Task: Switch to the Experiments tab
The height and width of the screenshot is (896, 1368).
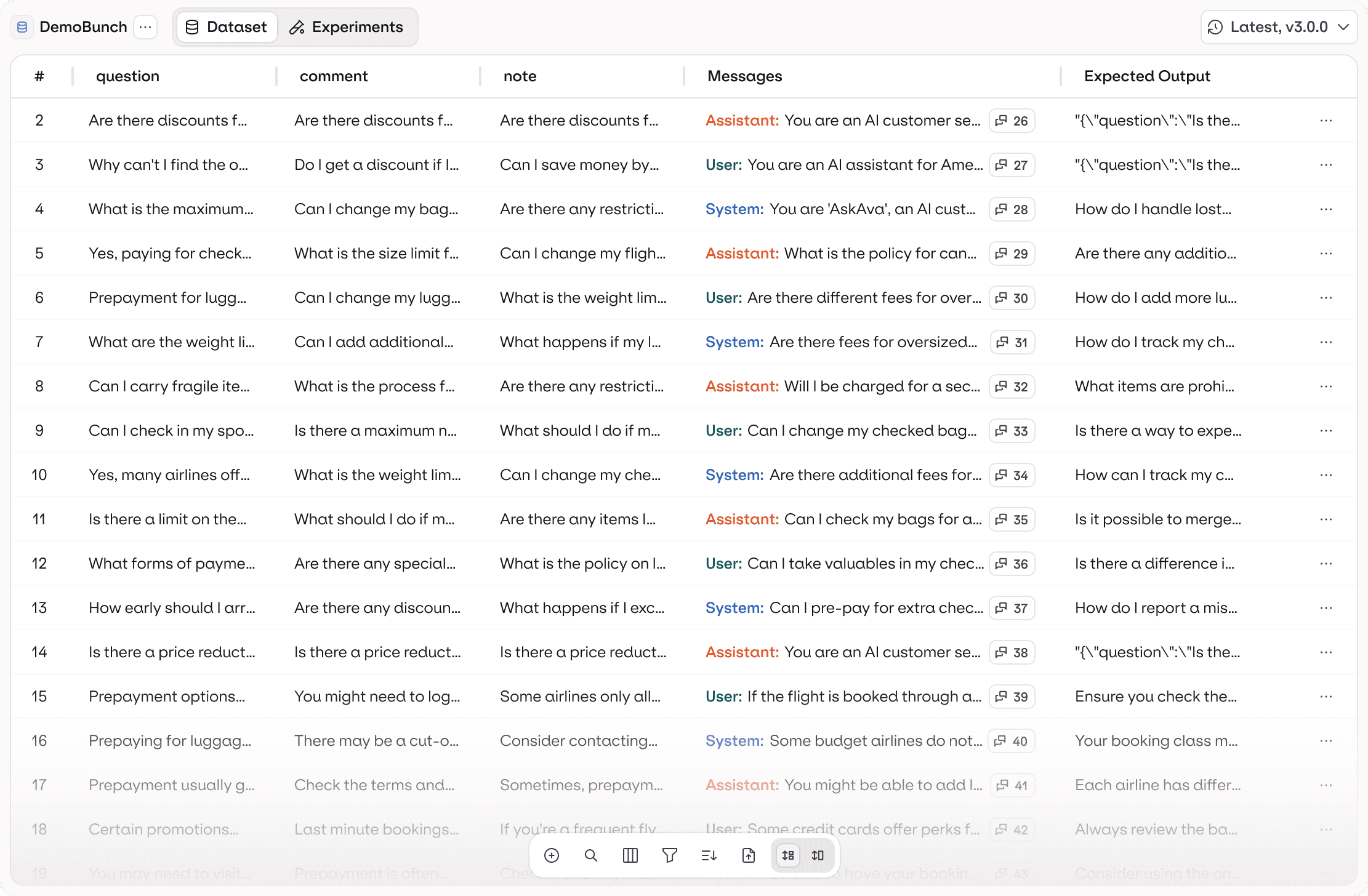Action: coord(347,27)
